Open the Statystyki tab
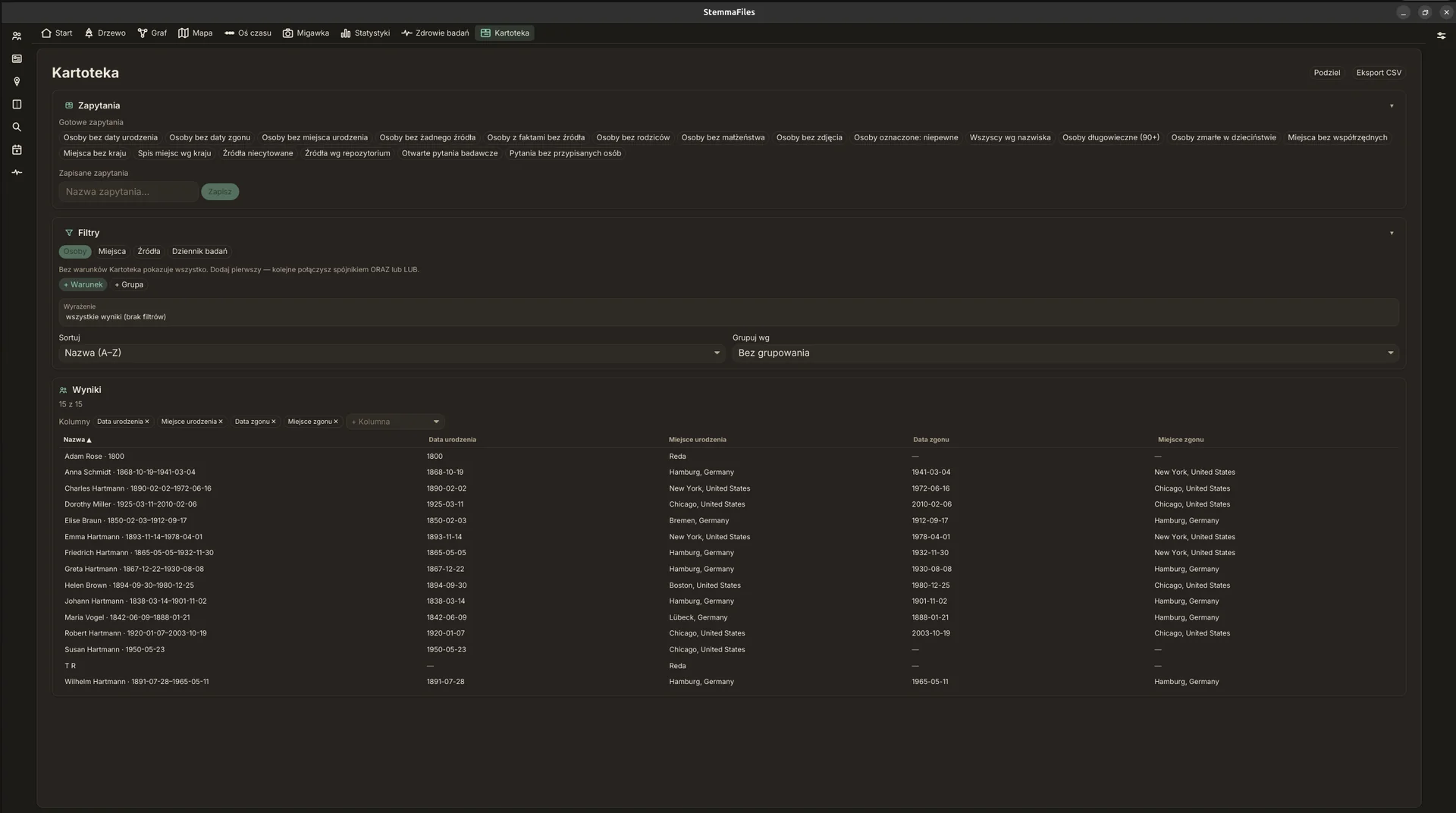Viewport: 1456px width, 813px height. point(366,33)
